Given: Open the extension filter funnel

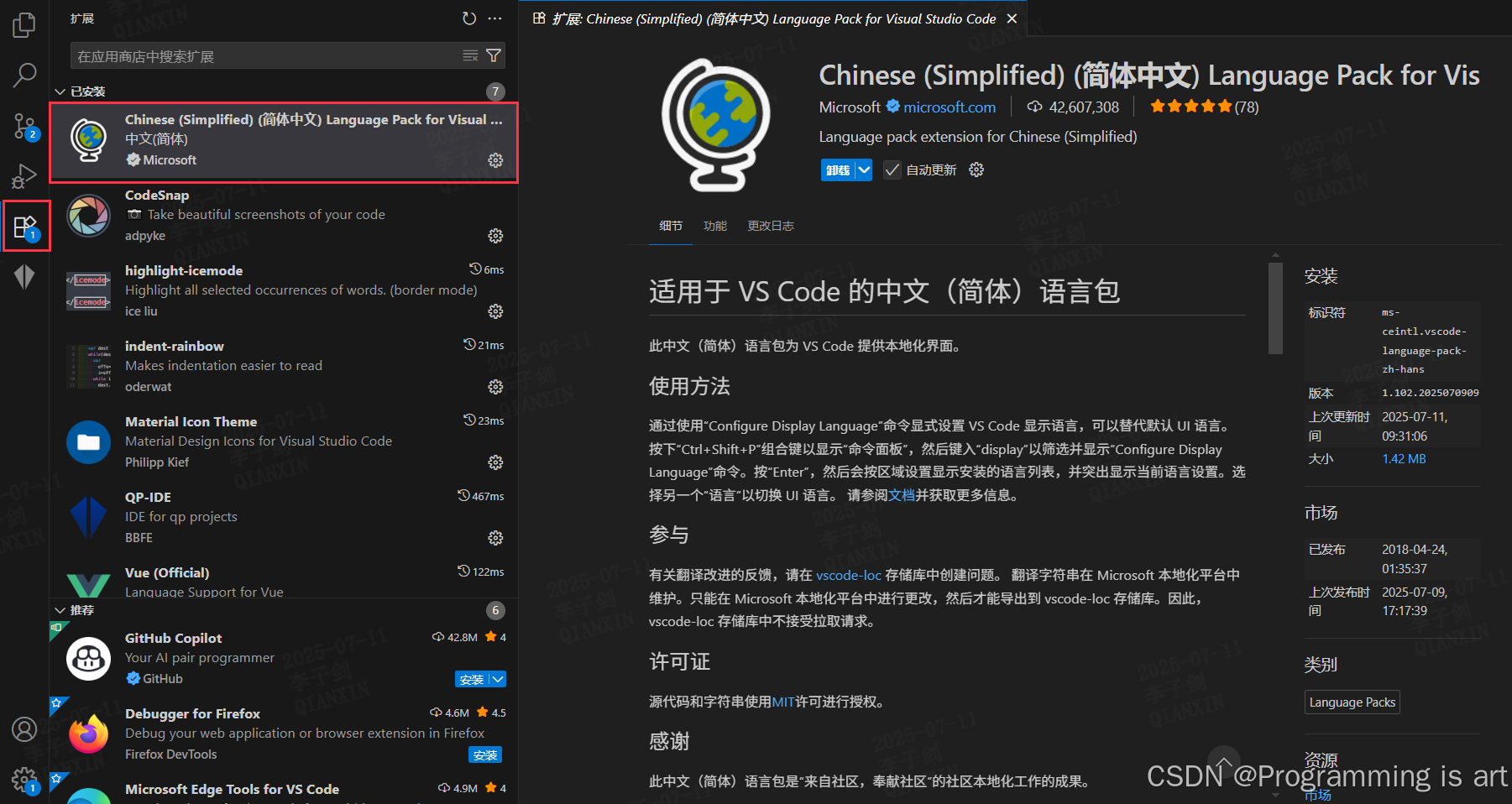Looking at the screenshot, I should [x=494, y=55].
